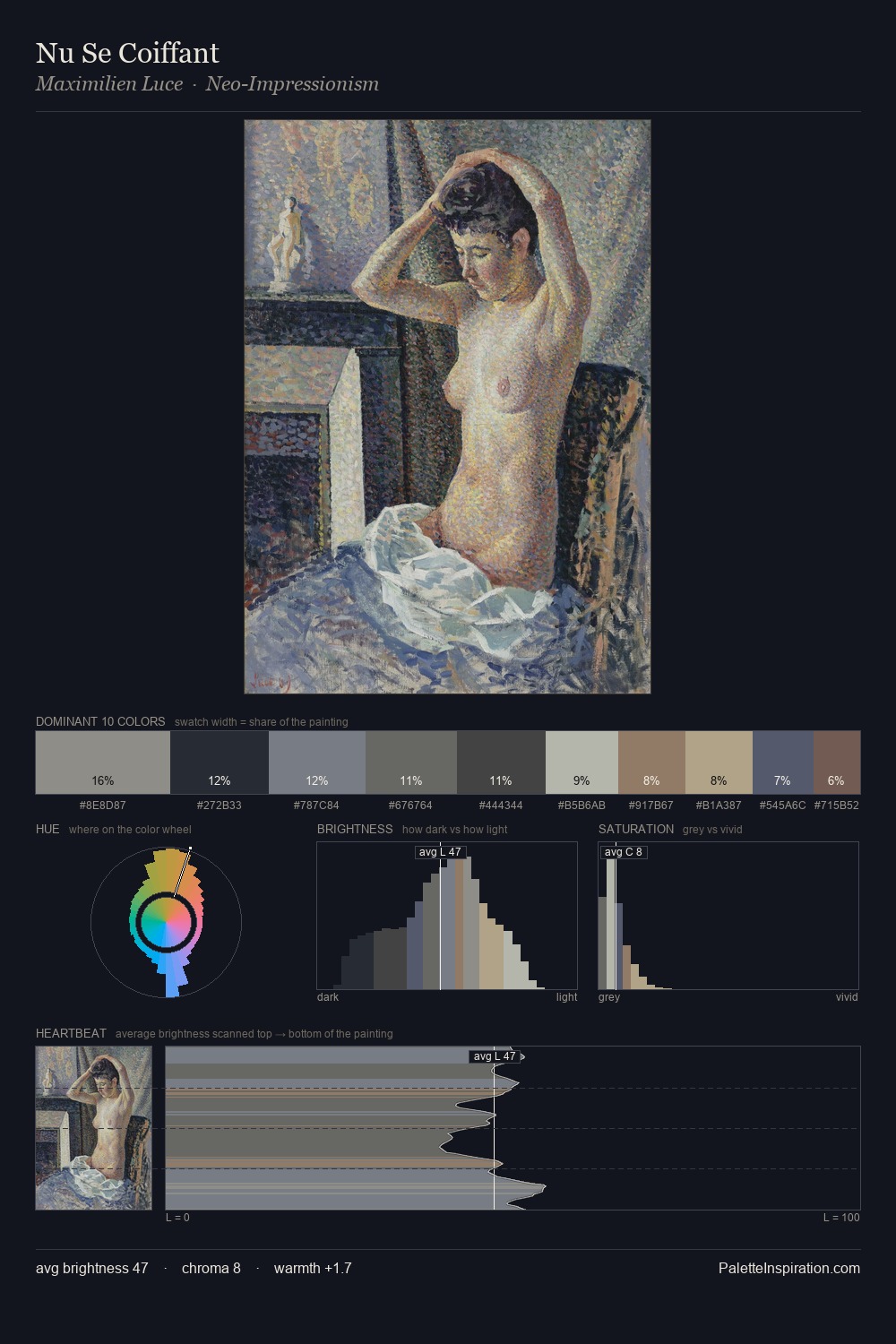Select the #272B33 dark navy swatch
Viewport: 896px width, 1344px height.
[220, 762]
